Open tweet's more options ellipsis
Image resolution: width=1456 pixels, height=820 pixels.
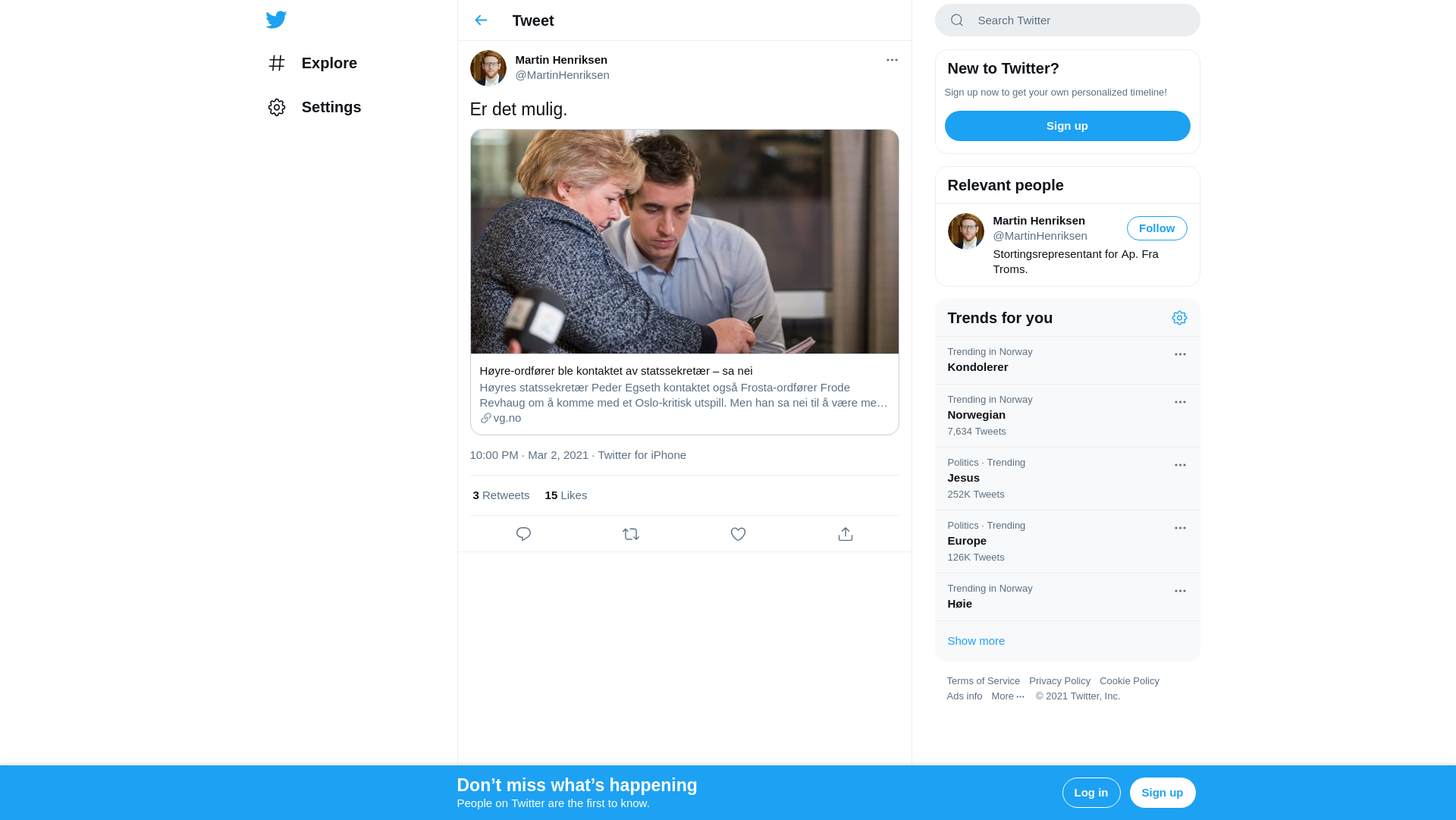[x=892, y=60]
